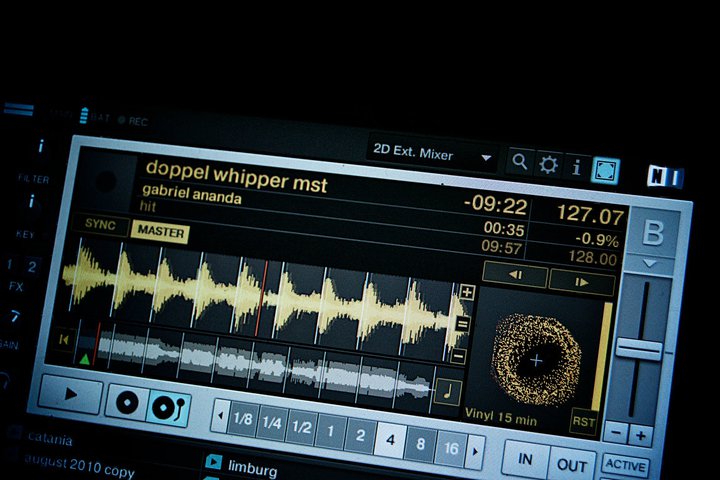Viewport: 720px width, 480px height.
Task: Nudge tempo with the right pitch bend button
Action: coord(582,282)
